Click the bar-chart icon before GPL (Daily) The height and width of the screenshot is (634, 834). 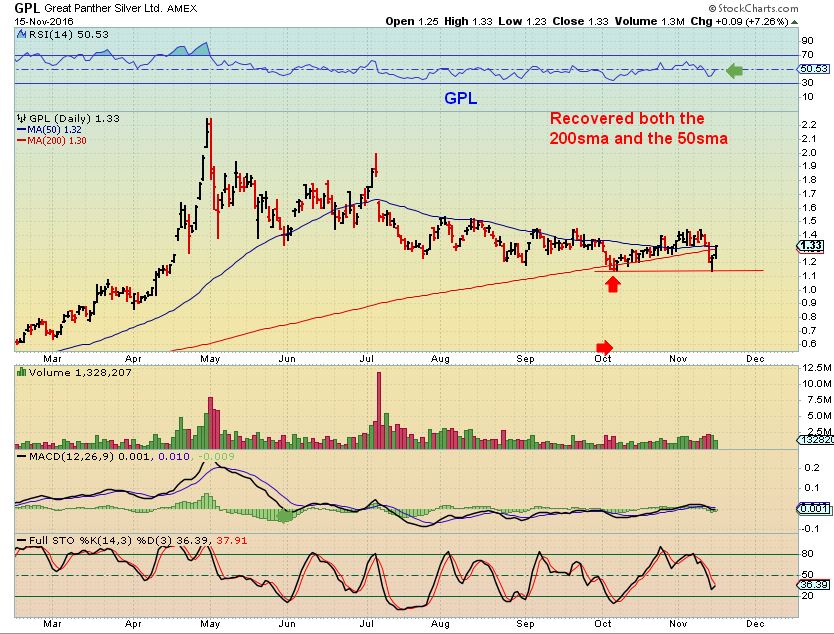click(x=21, y=118)
